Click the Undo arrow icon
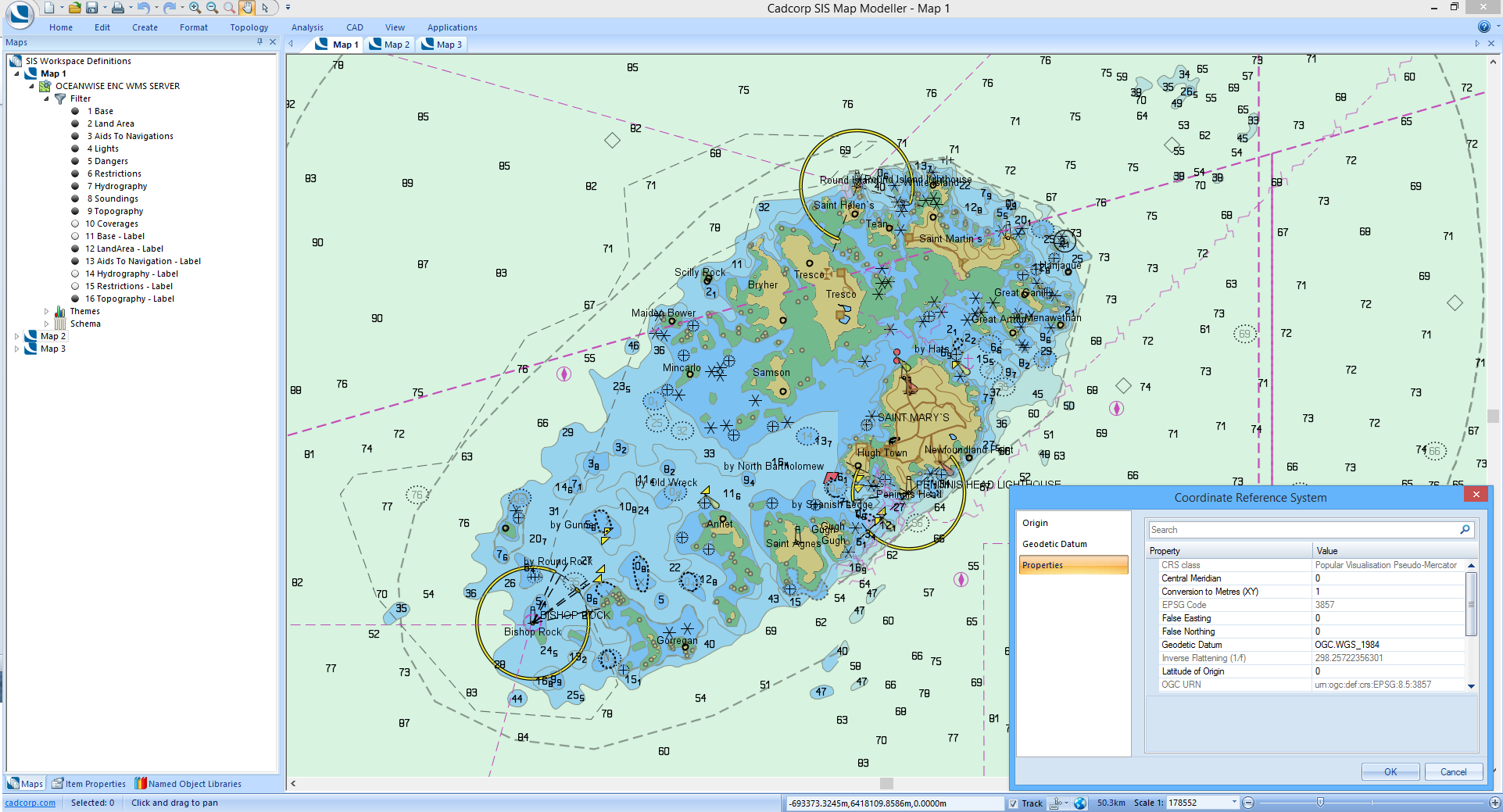 (143, 8)
